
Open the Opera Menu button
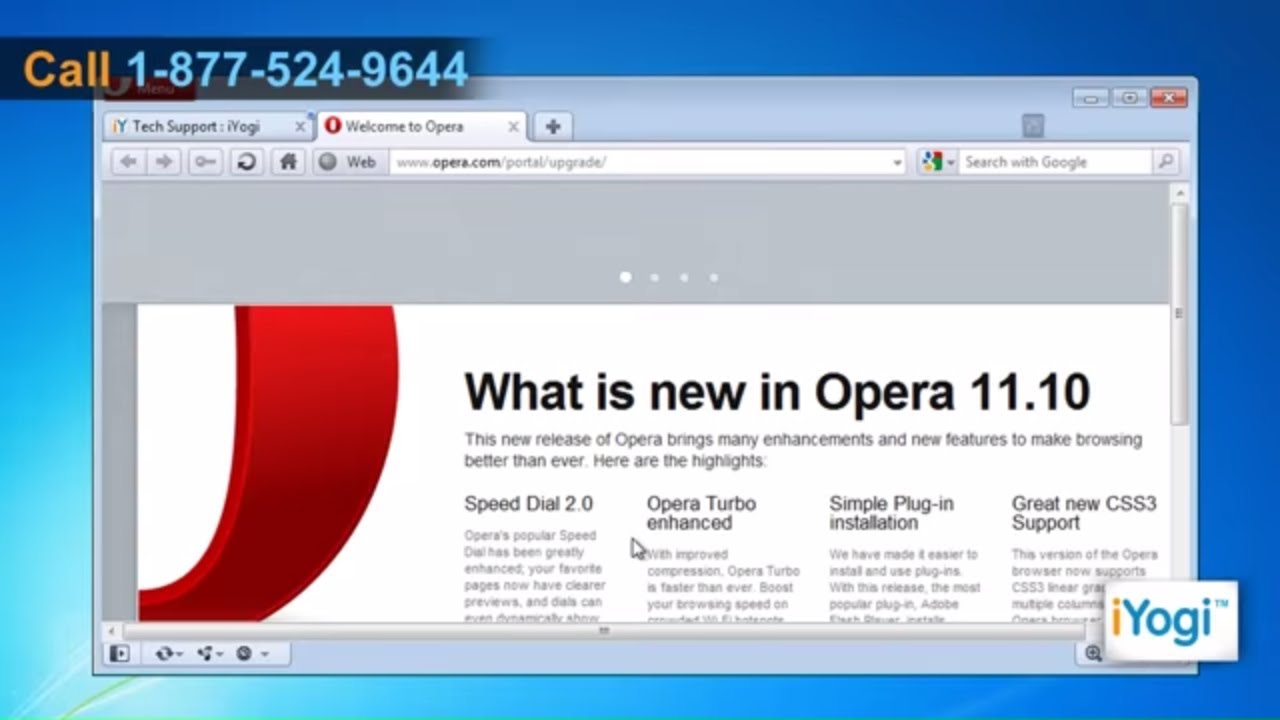coord(148,88)
